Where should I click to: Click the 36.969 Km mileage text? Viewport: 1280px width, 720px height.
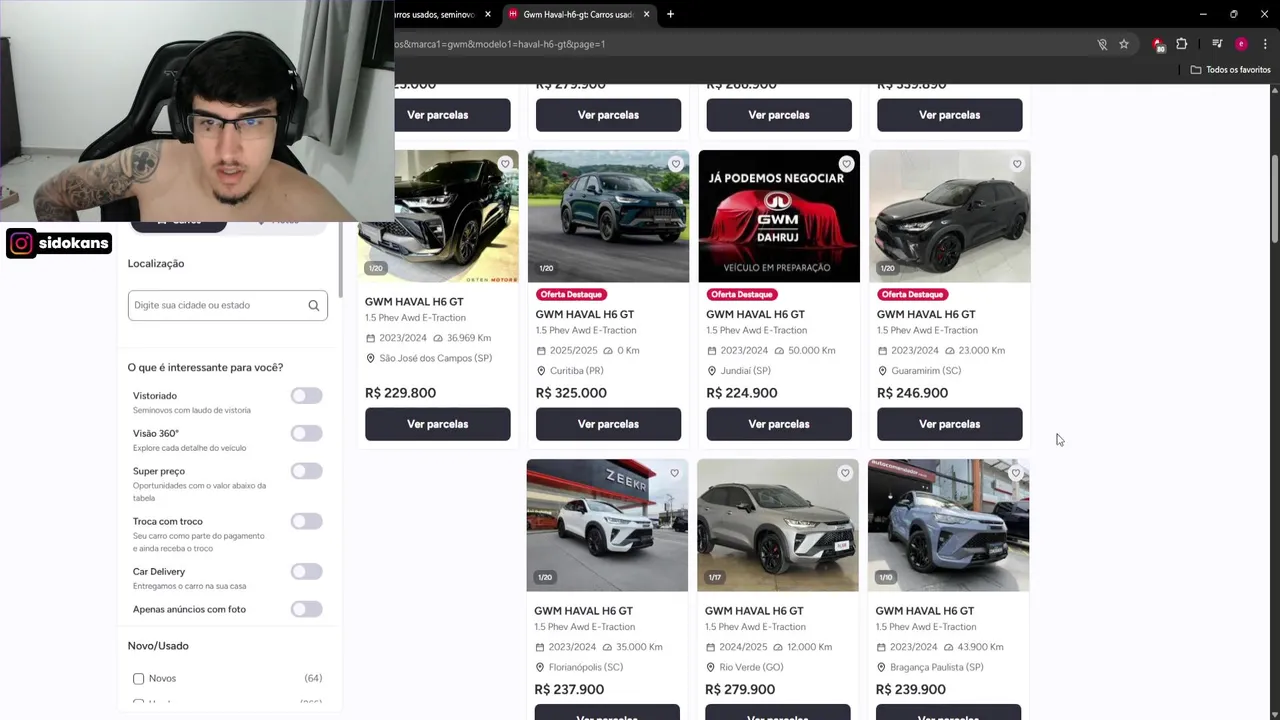click(x=469, y=338)
